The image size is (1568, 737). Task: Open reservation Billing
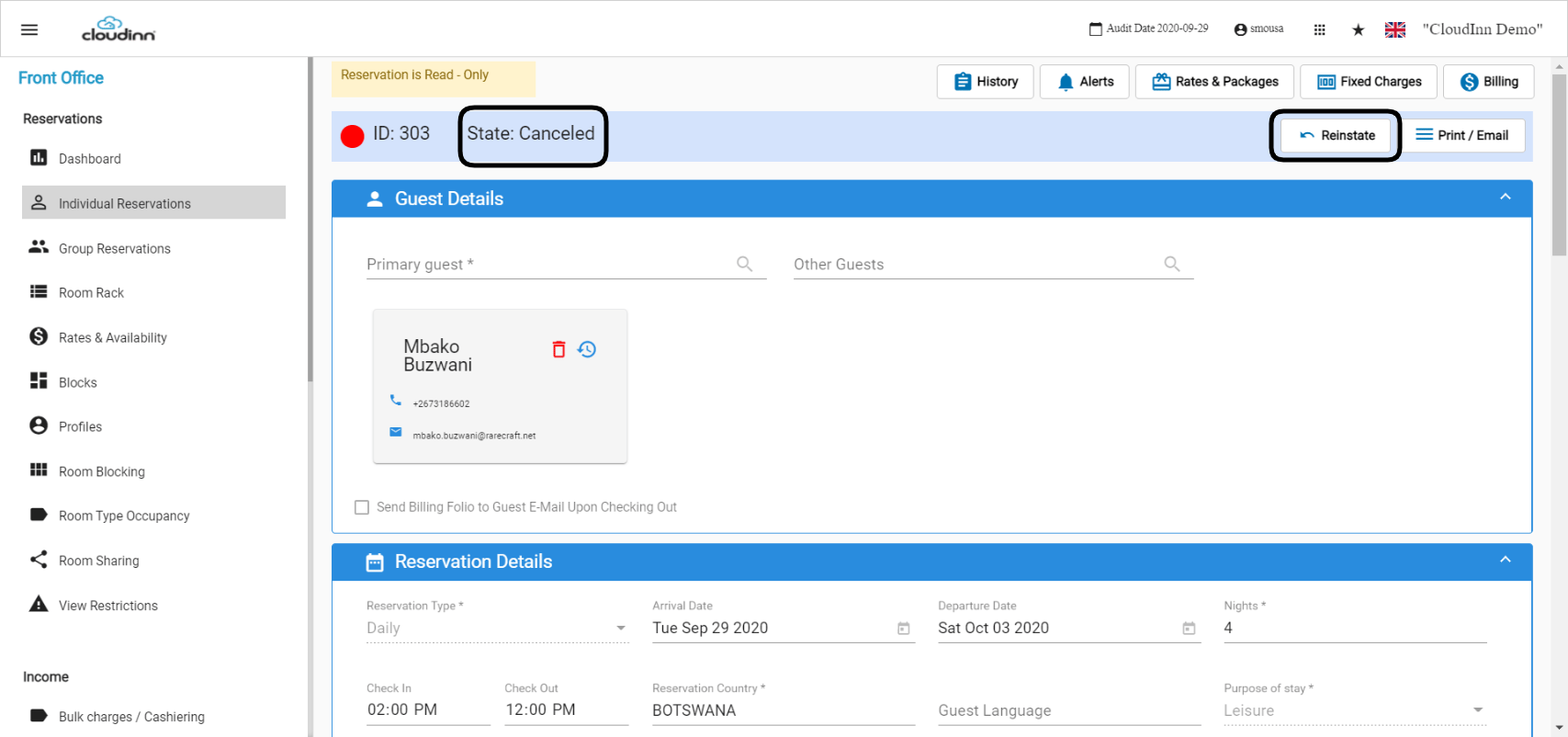(1489, 82)
